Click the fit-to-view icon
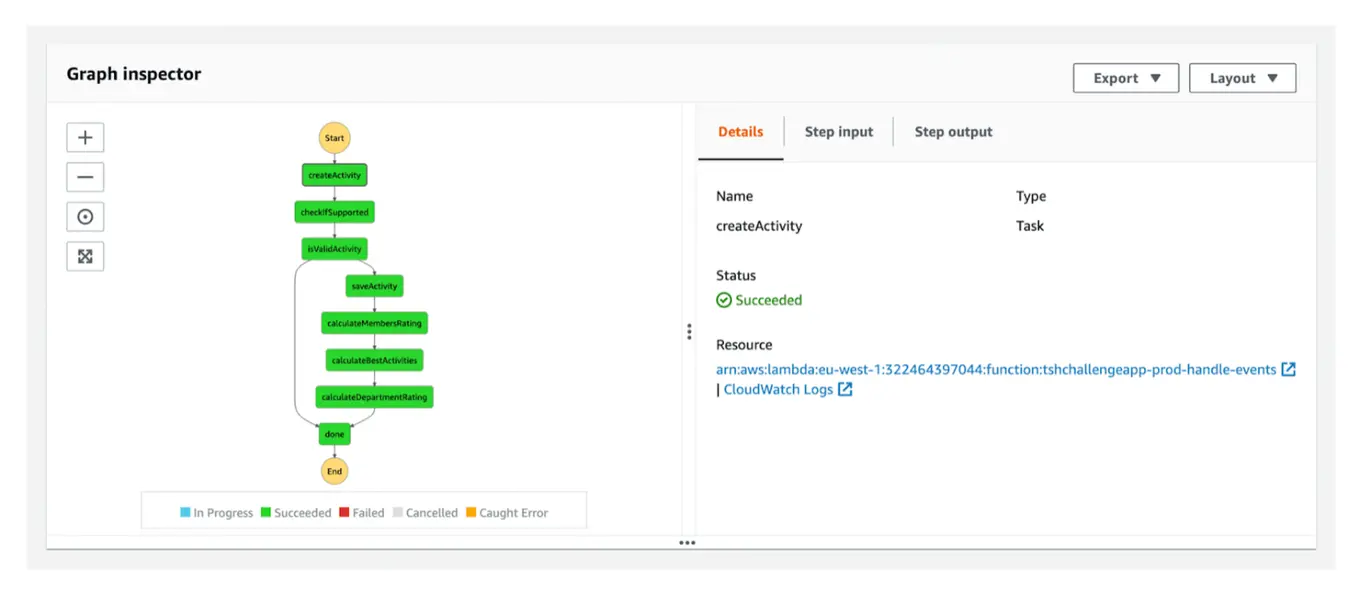This screenshot has height=592, width=1360. point(85,256)
